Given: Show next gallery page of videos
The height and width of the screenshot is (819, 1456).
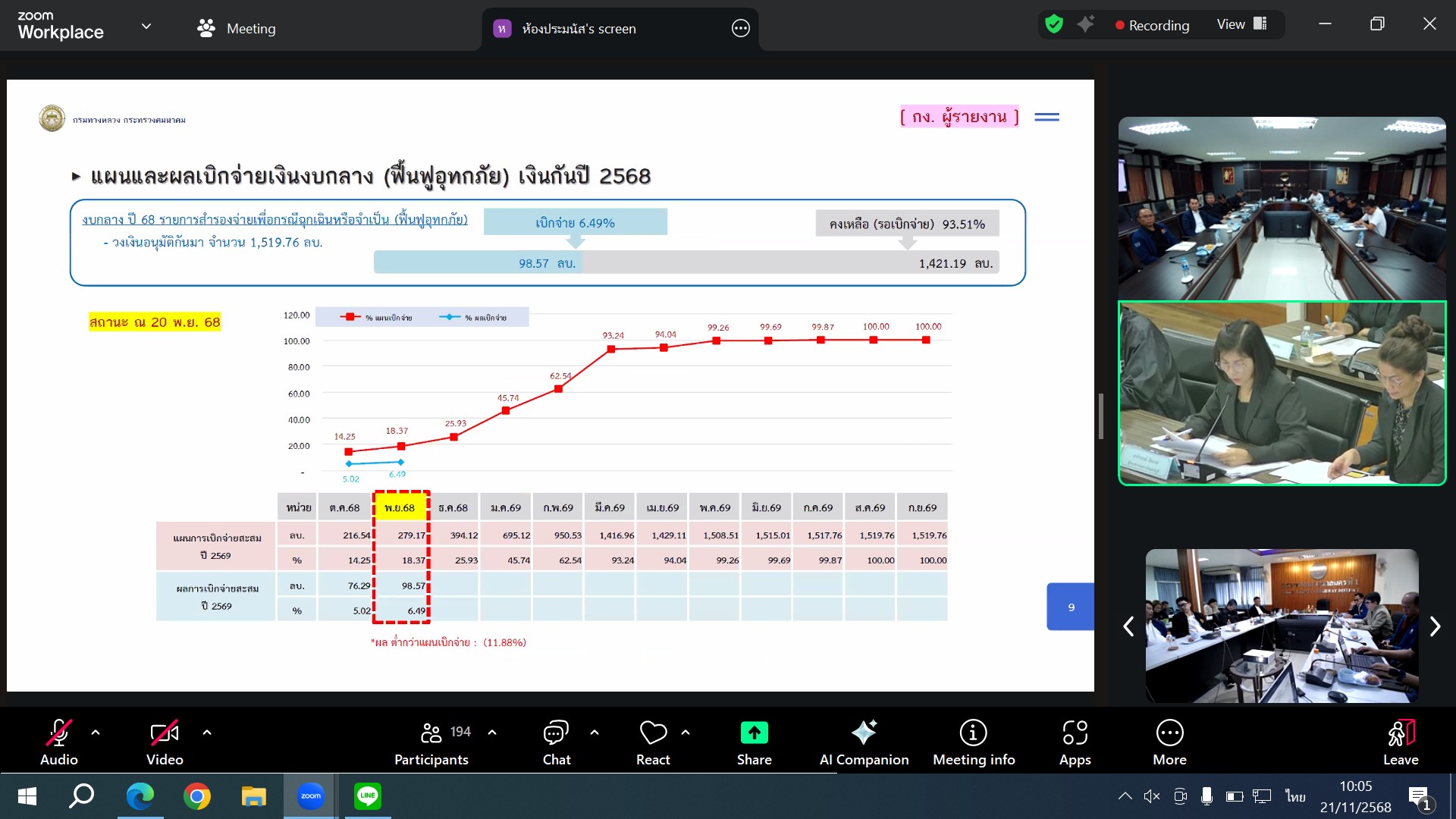Looking at the screenshot, I should pos(1435,626).
